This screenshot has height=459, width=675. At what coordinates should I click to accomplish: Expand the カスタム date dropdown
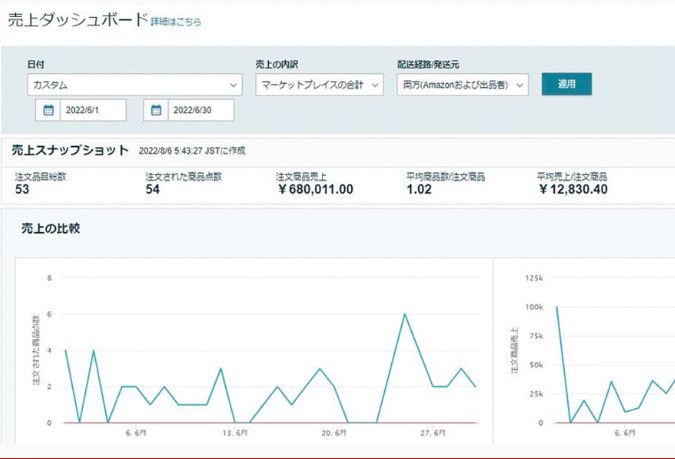[135, 84]
